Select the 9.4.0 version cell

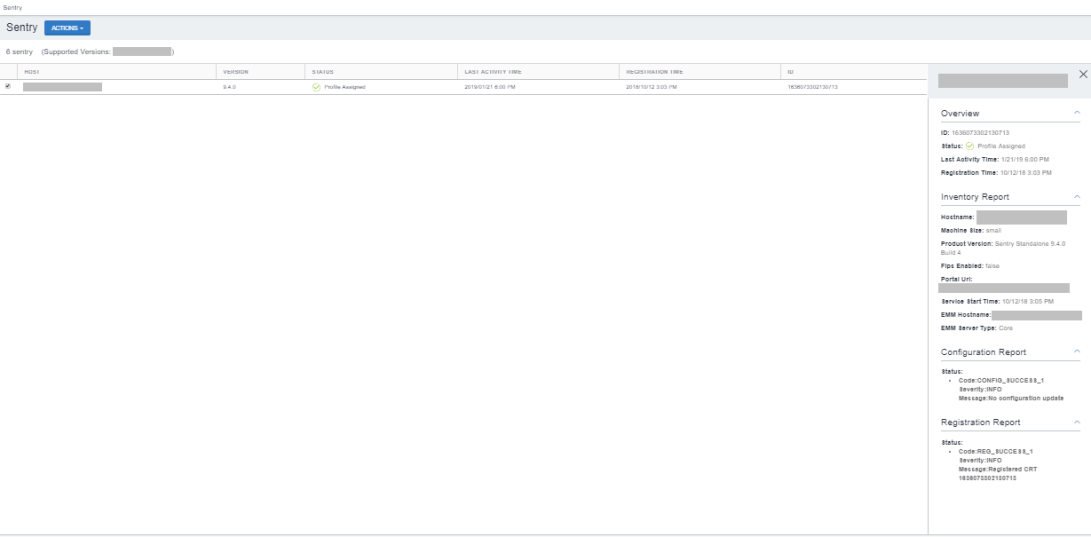tap(229, 88)
